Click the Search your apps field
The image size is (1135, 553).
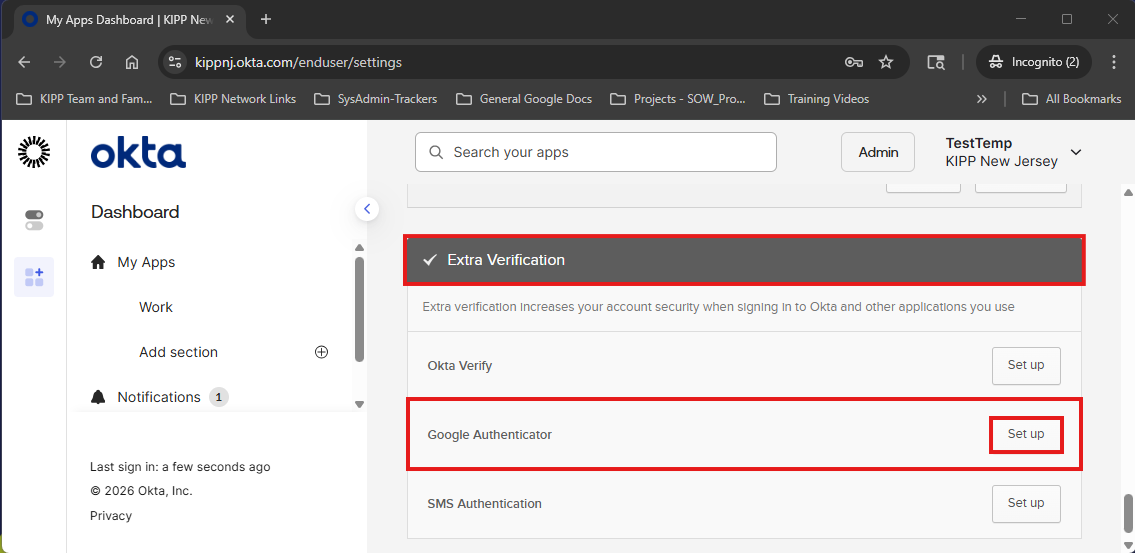coord(596,152)
